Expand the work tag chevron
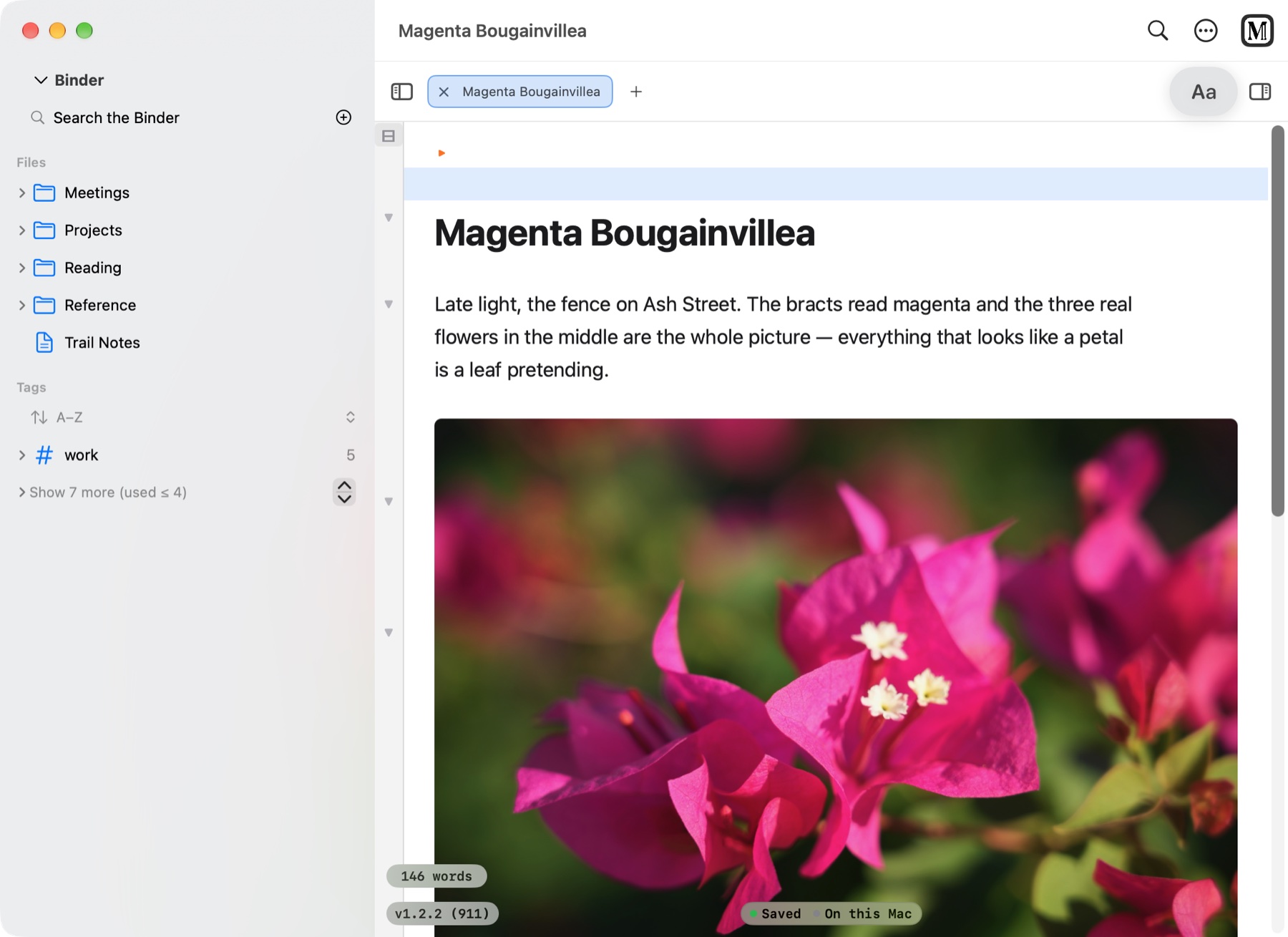The width and height of the screenshot is (1288, 937). point(21,455)
